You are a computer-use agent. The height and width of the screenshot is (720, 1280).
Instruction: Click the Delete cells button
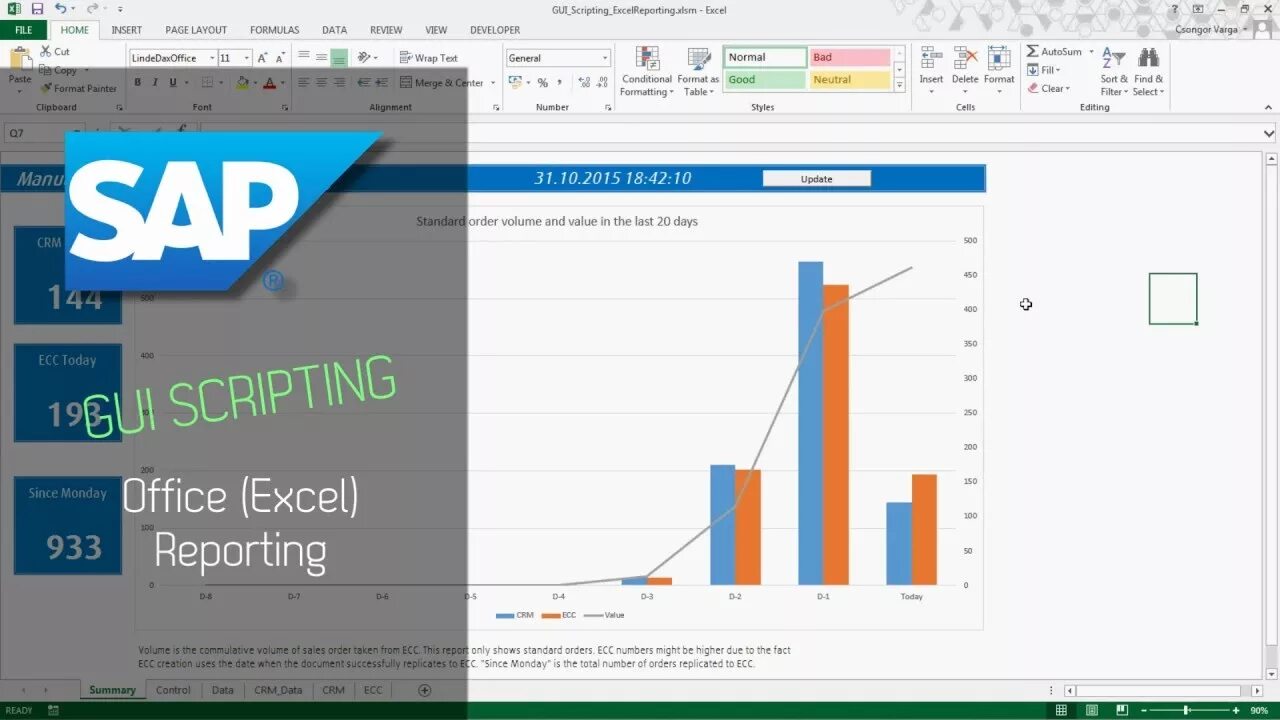(965, 71)
